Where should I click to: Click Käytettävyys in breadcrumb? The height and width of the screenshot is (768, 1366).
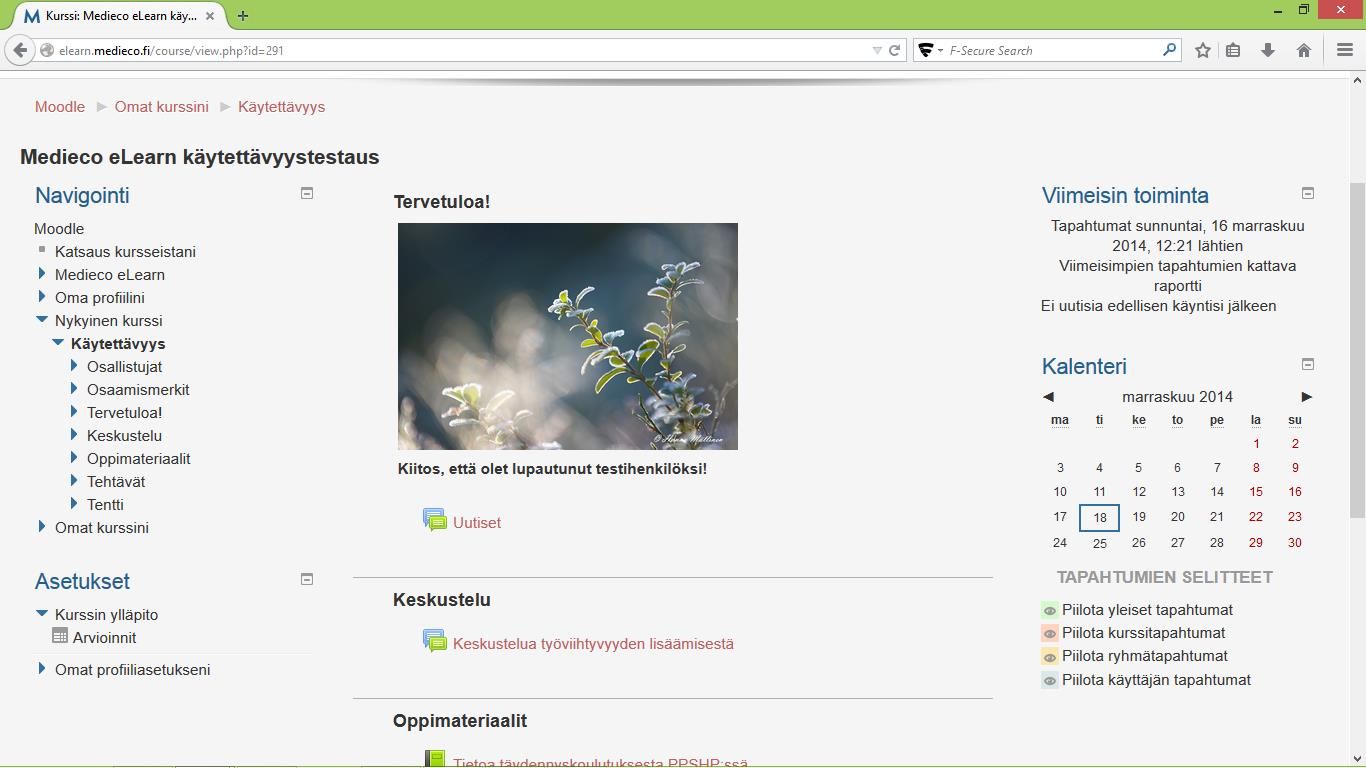click(281, 107)
